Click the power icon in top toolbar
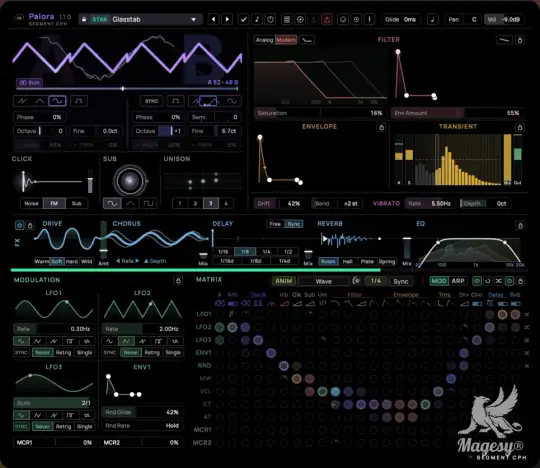 tap(271, 19)
